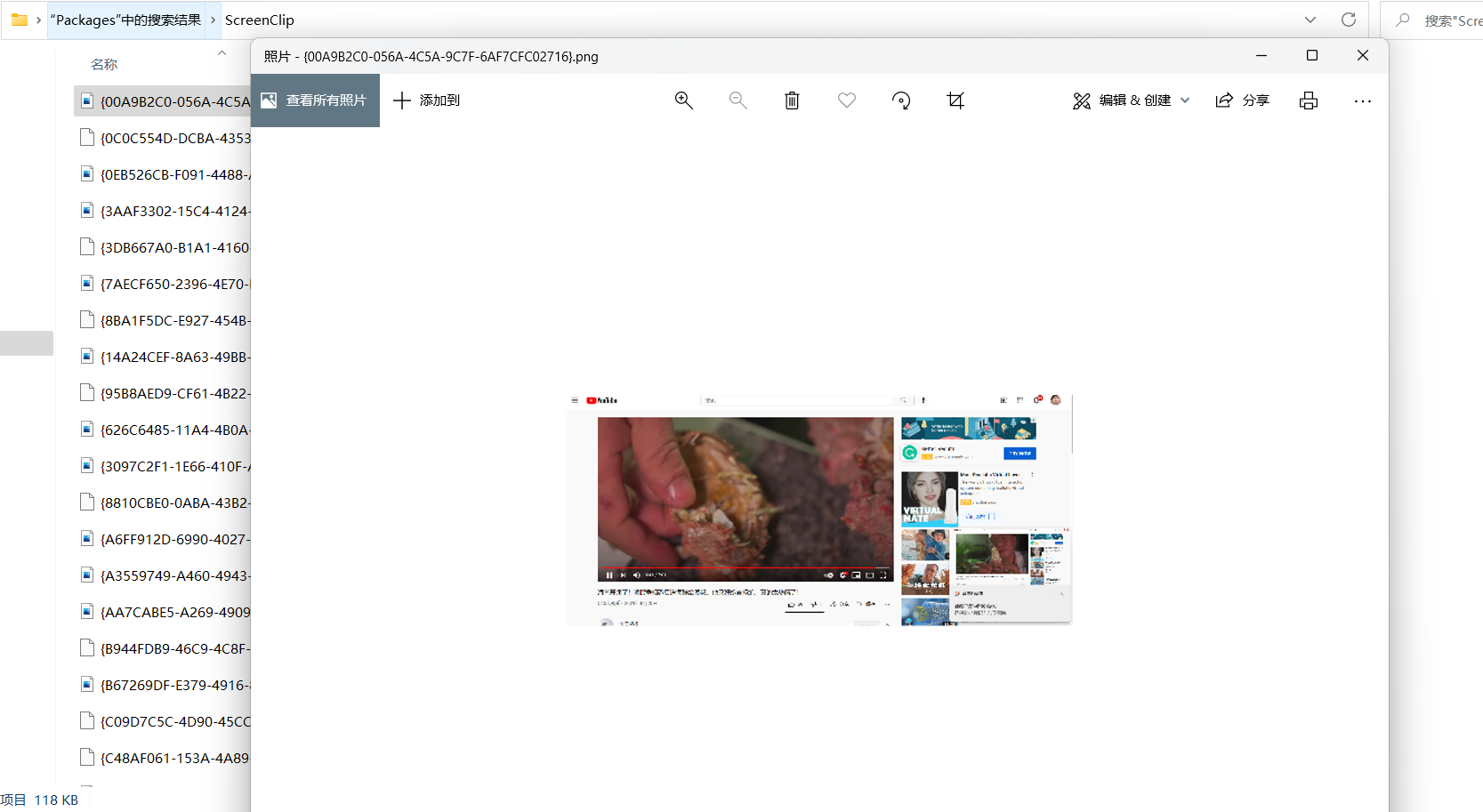The height and width of the screenshot is (812, 1483).
Task: Select file {0C0C554D-DCBA-4353 in list
Action: pos(174,138)
